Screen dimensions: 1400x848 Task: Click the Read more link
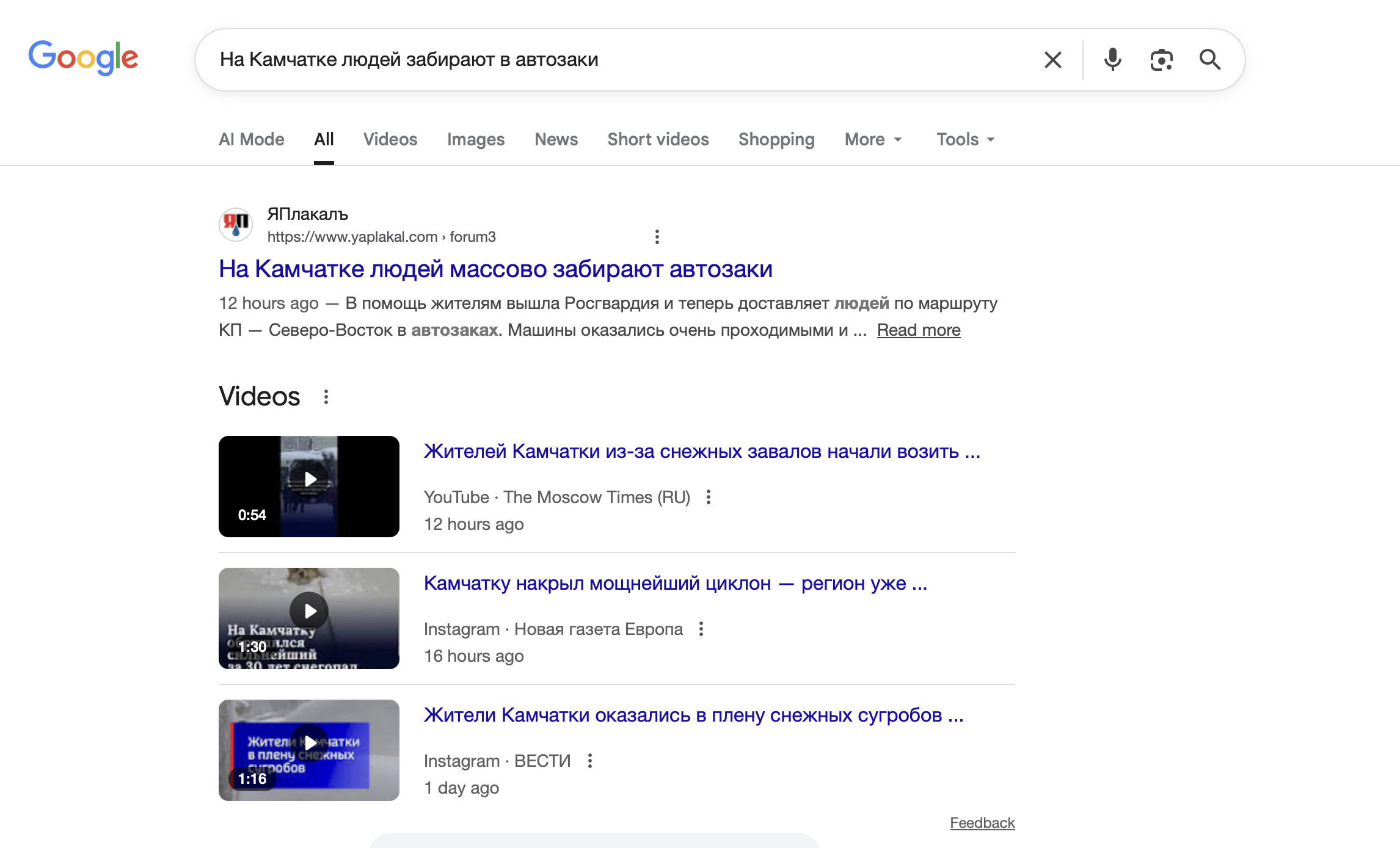coord(918,330)
